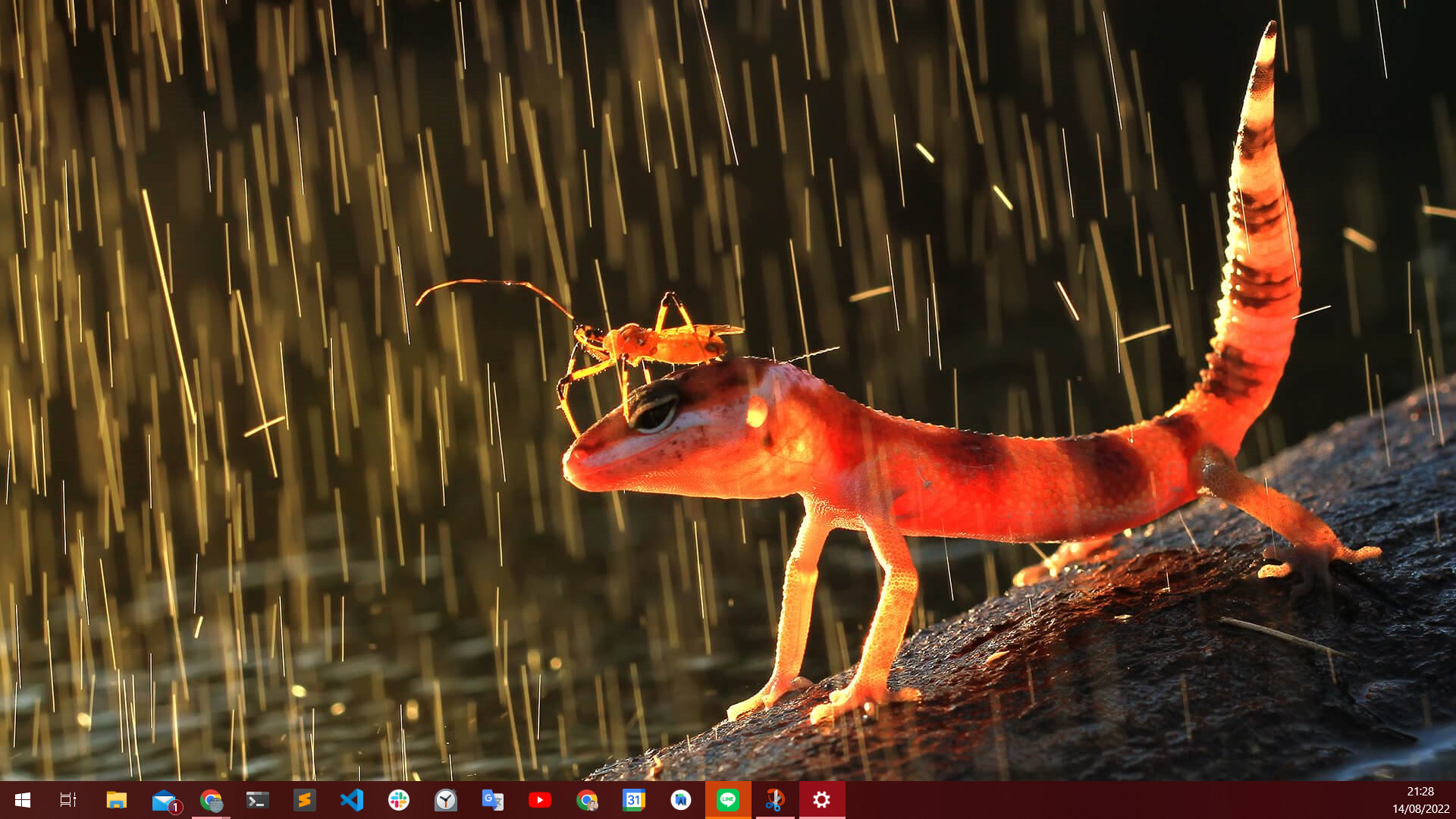
Task: Open Mail app with unread badge
Action: (164, 800)
